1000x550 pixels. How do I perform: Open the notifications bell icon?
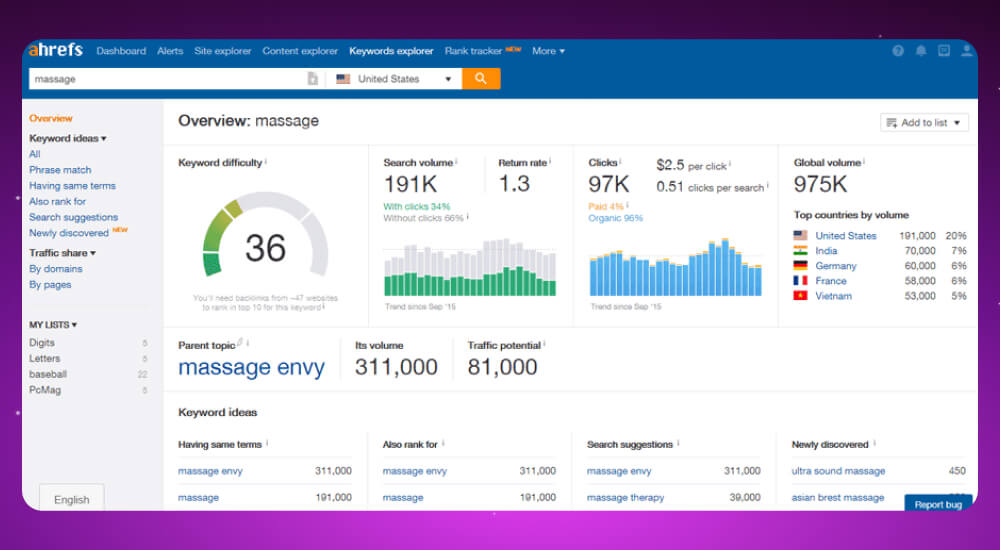click(x=921, y=51)
